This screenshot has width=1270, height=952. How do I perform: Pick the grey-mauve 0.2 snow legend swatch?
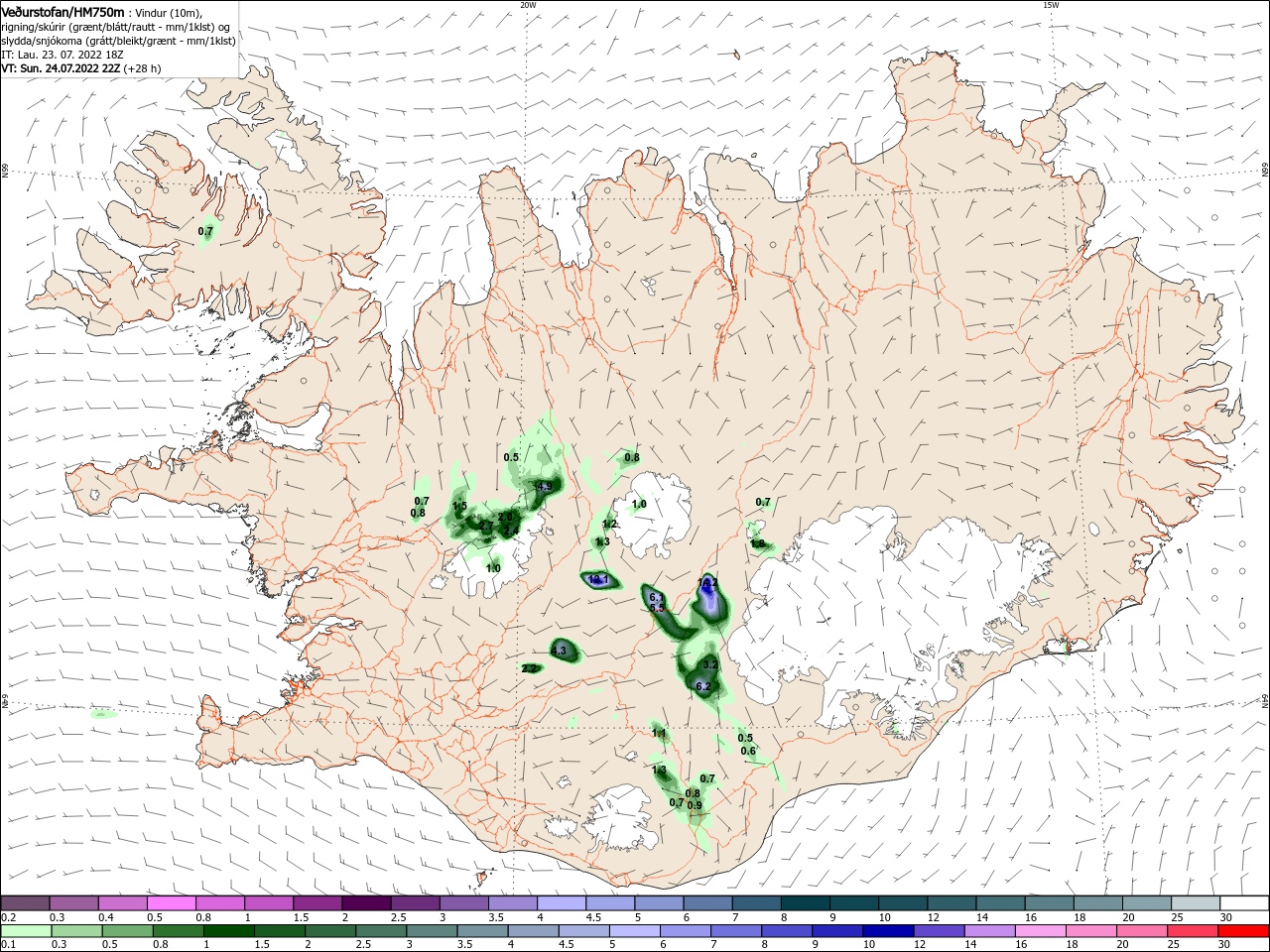click(25, 902)
